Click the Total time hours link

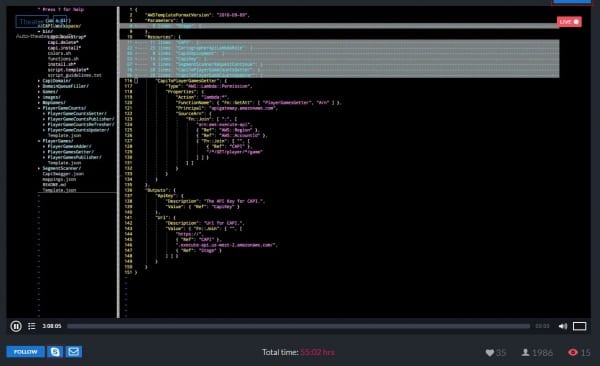pos(317,352)
